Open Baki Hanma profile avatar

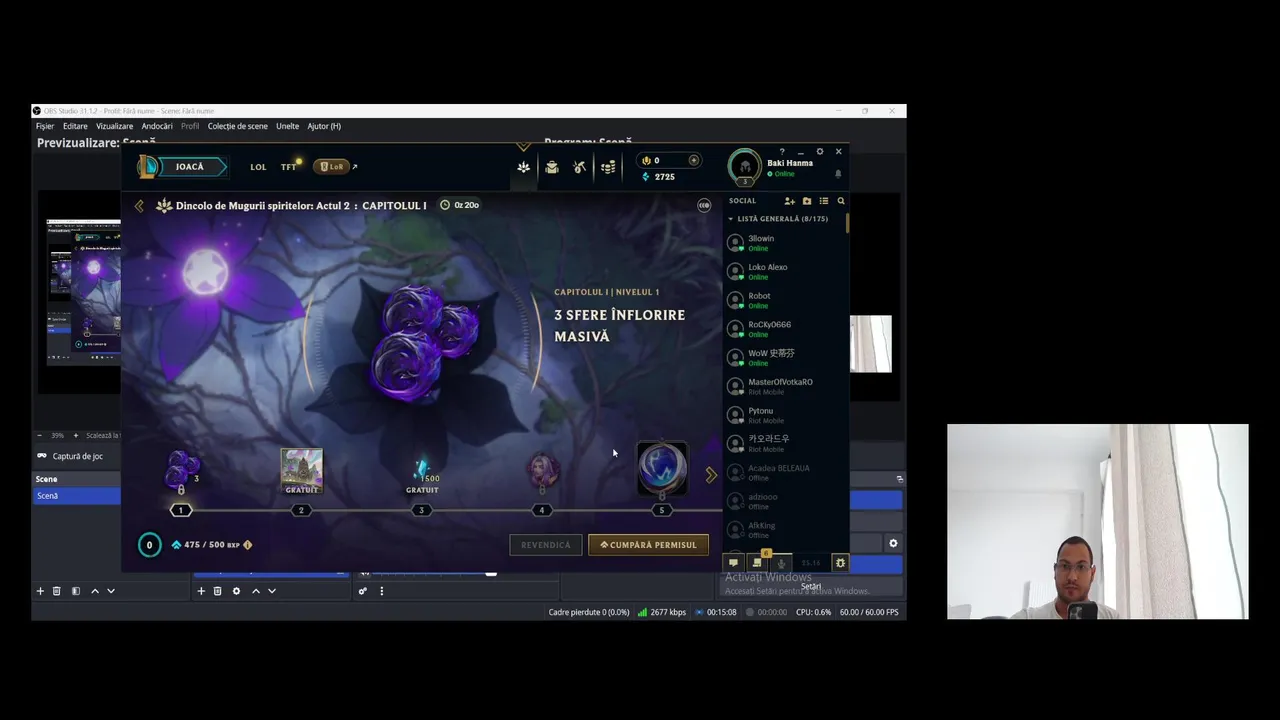pyautogui.click(x=744, y=166)
